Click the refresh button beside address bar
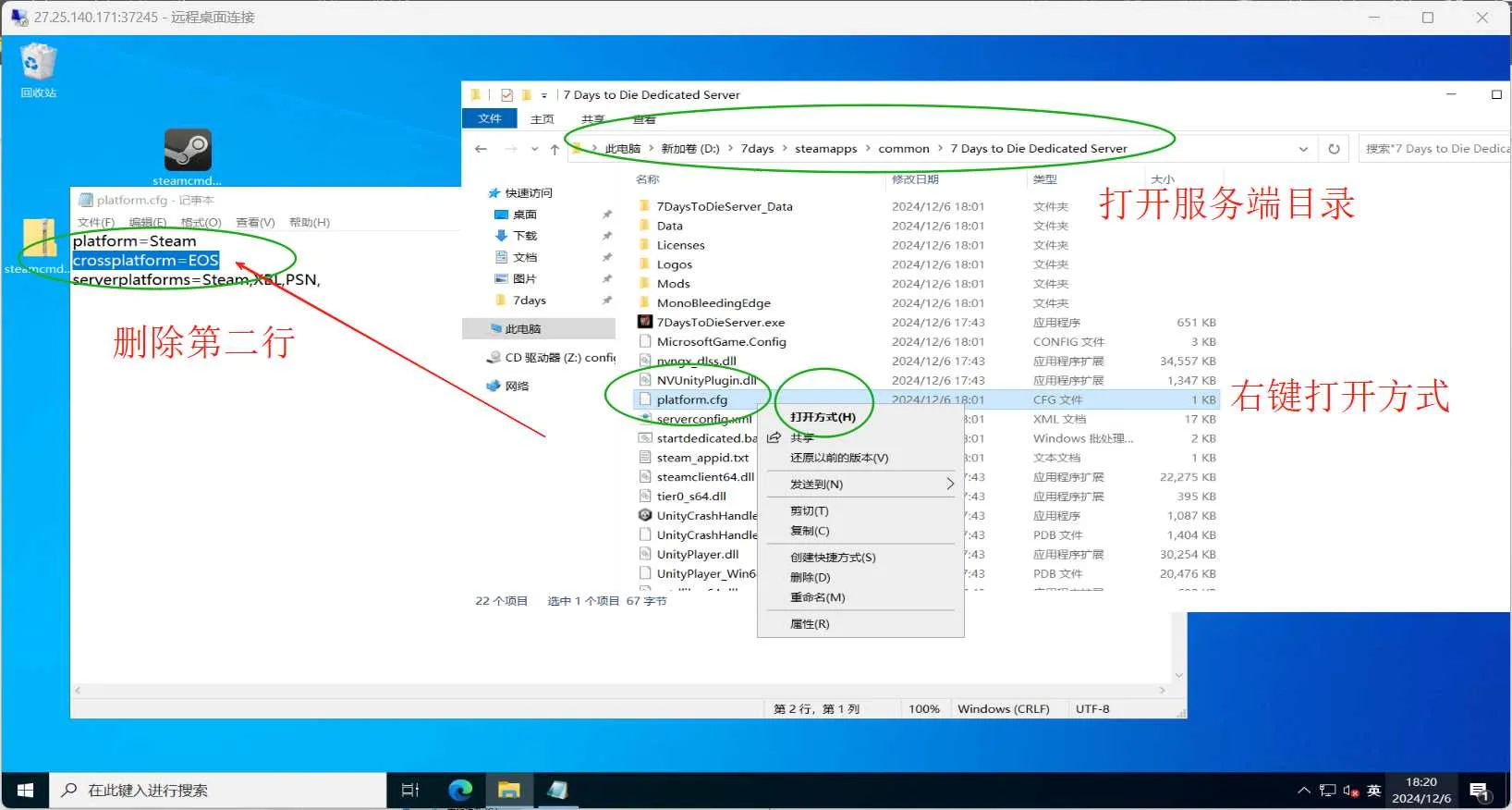 coord(1334,149)
